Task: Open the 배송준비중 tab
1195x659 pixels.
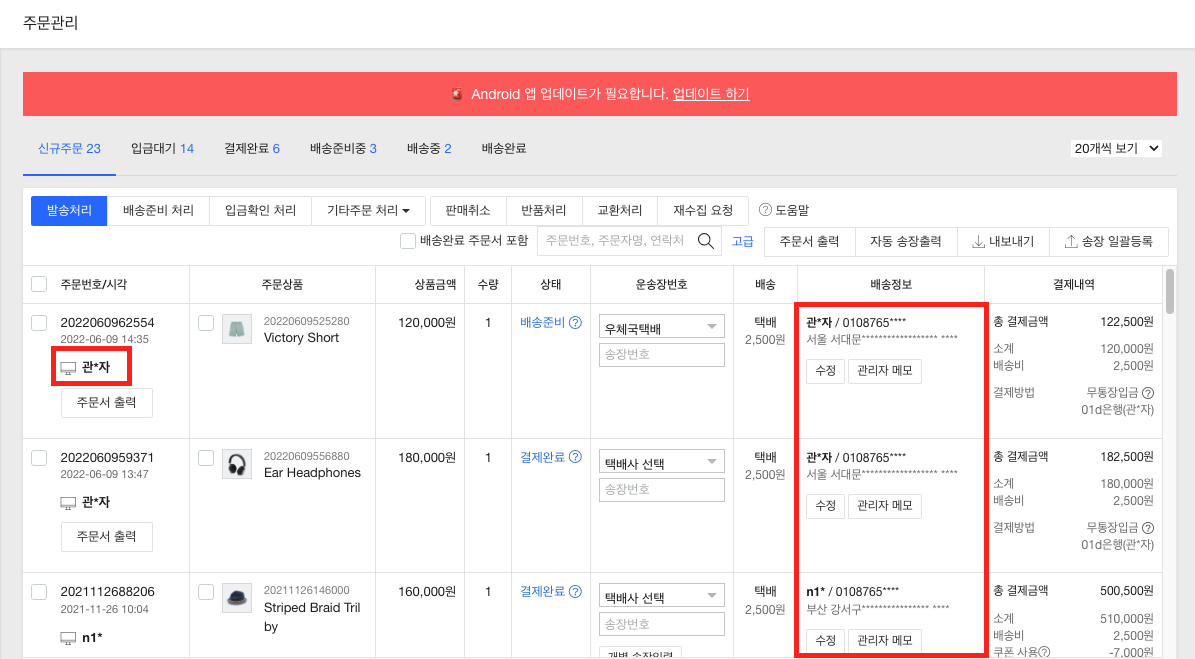Action: [x=343, y=148]
